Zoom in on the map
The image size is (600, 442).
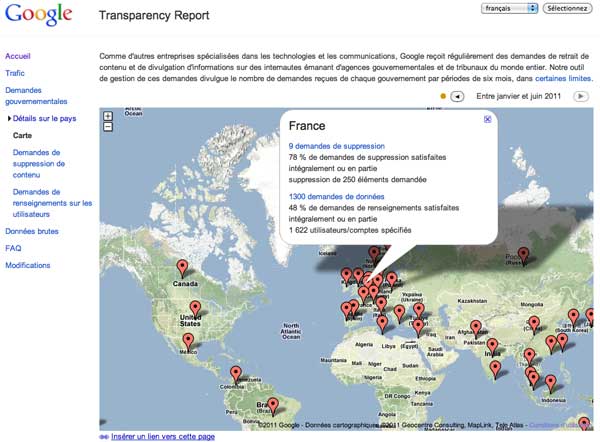pos(108,116)
